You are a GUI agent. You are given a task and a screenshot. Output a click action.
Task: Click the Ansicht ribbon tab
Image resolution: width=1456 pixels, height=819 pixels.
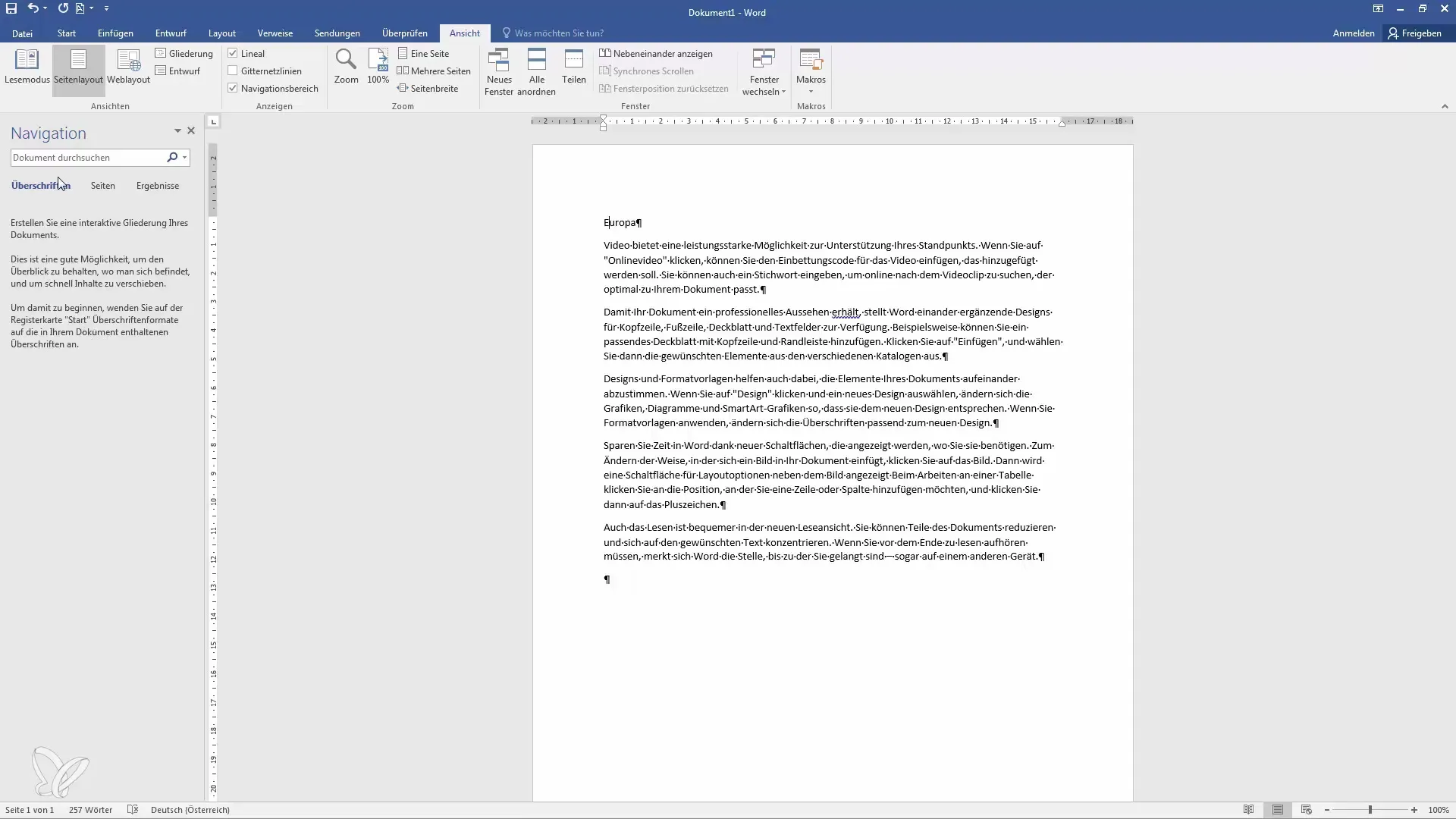point(465,33)
